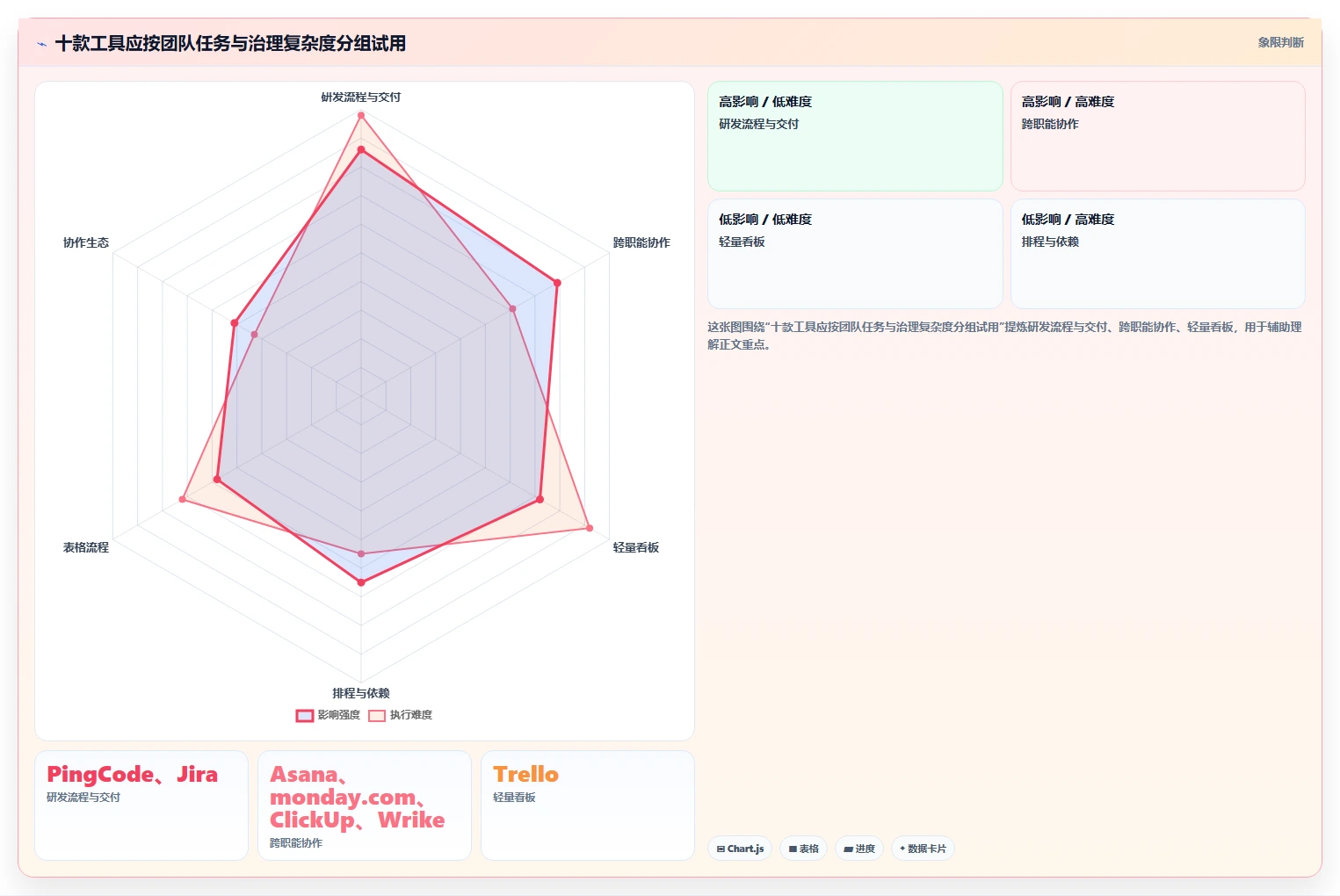The image size is (1340, 896).
Task: Select the 表格 tag chip
Action: [x=803, y=849]
